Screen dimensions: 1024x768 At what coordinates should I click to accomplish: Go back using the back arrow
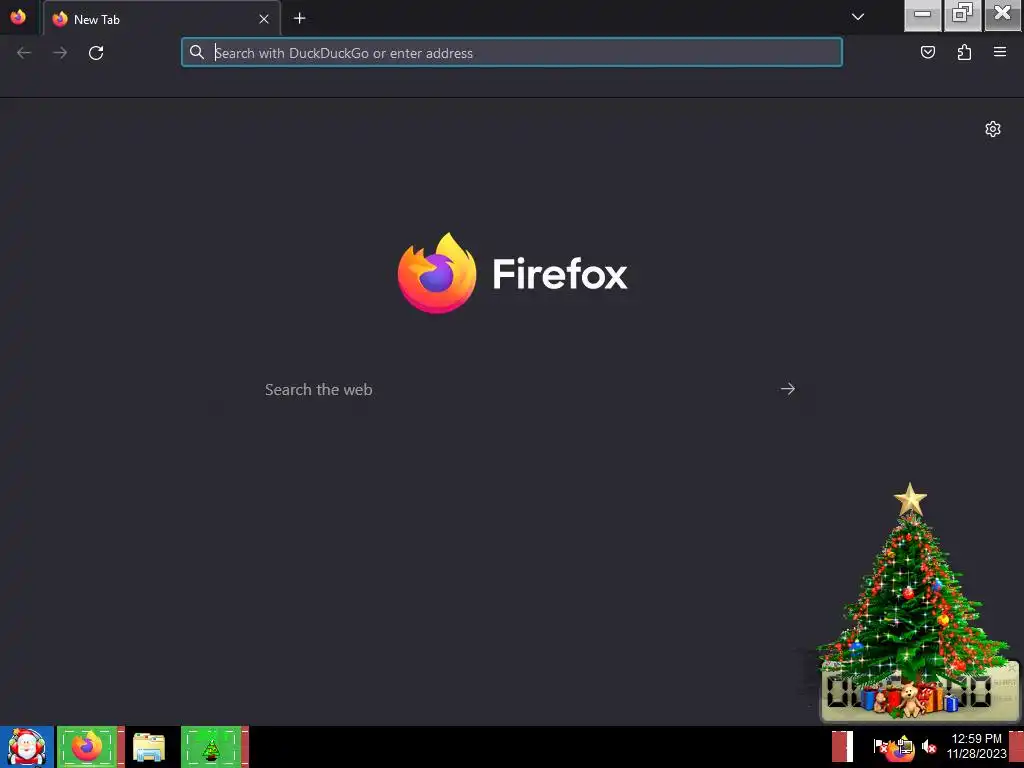pos(24,53)
